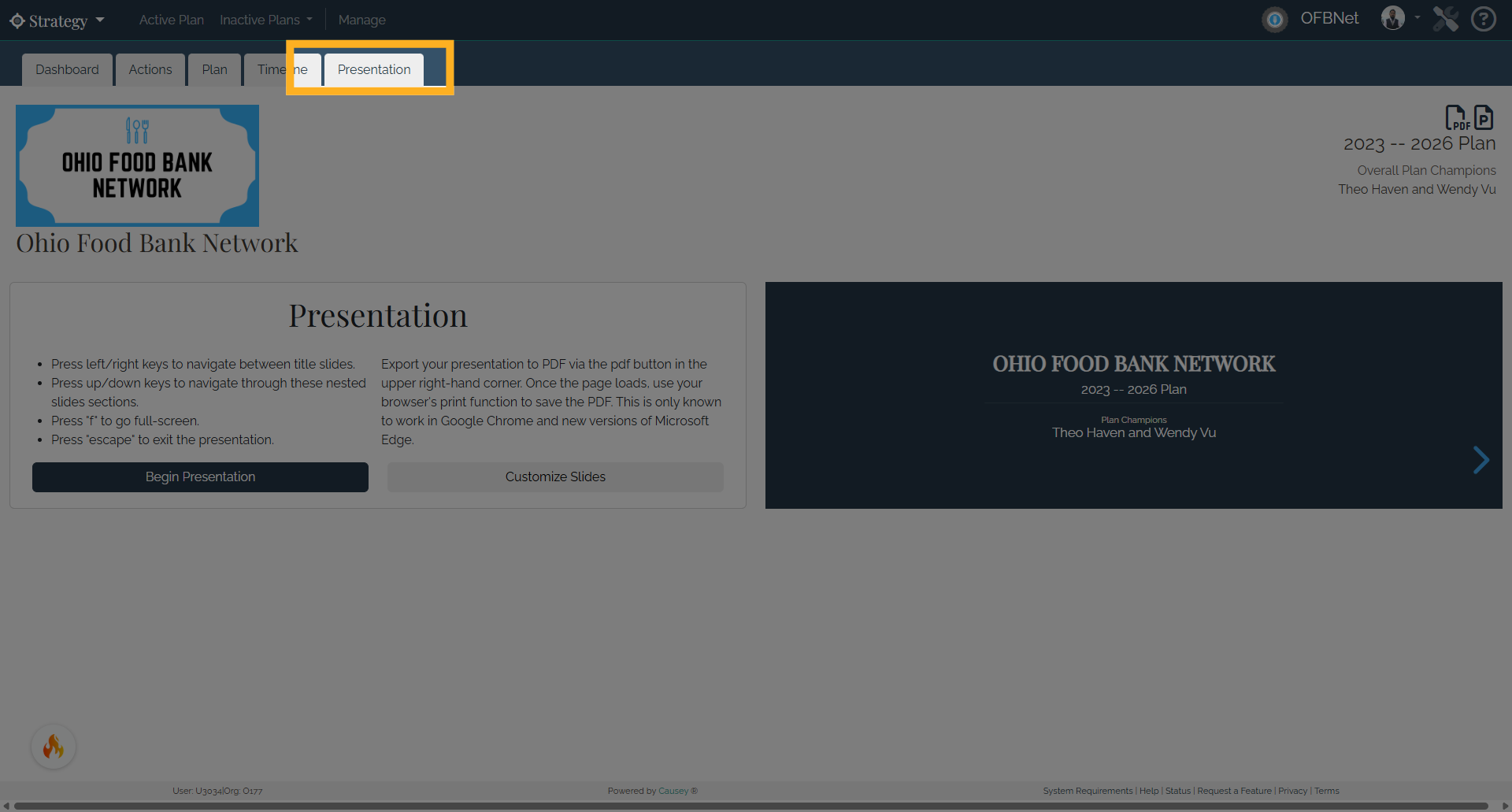Open the tools wrench and screwdriver icon

(1445, 19)
